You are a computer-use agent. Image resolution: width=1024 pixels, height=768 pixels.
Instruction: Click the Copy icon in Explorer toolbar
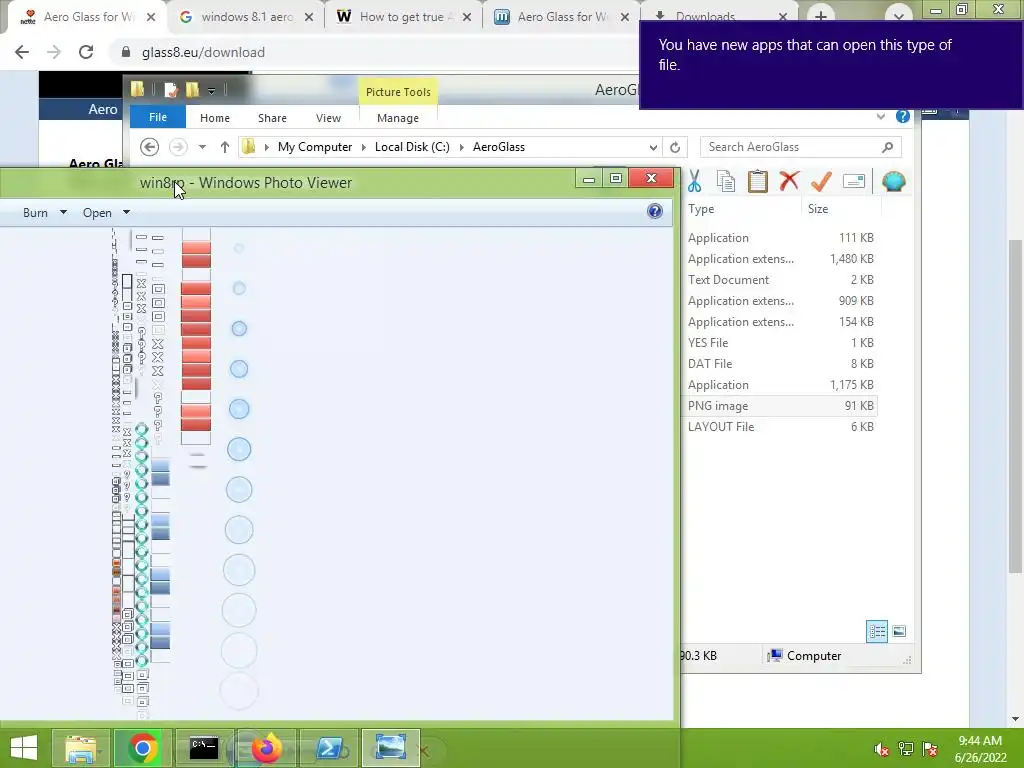pos(726,182)
